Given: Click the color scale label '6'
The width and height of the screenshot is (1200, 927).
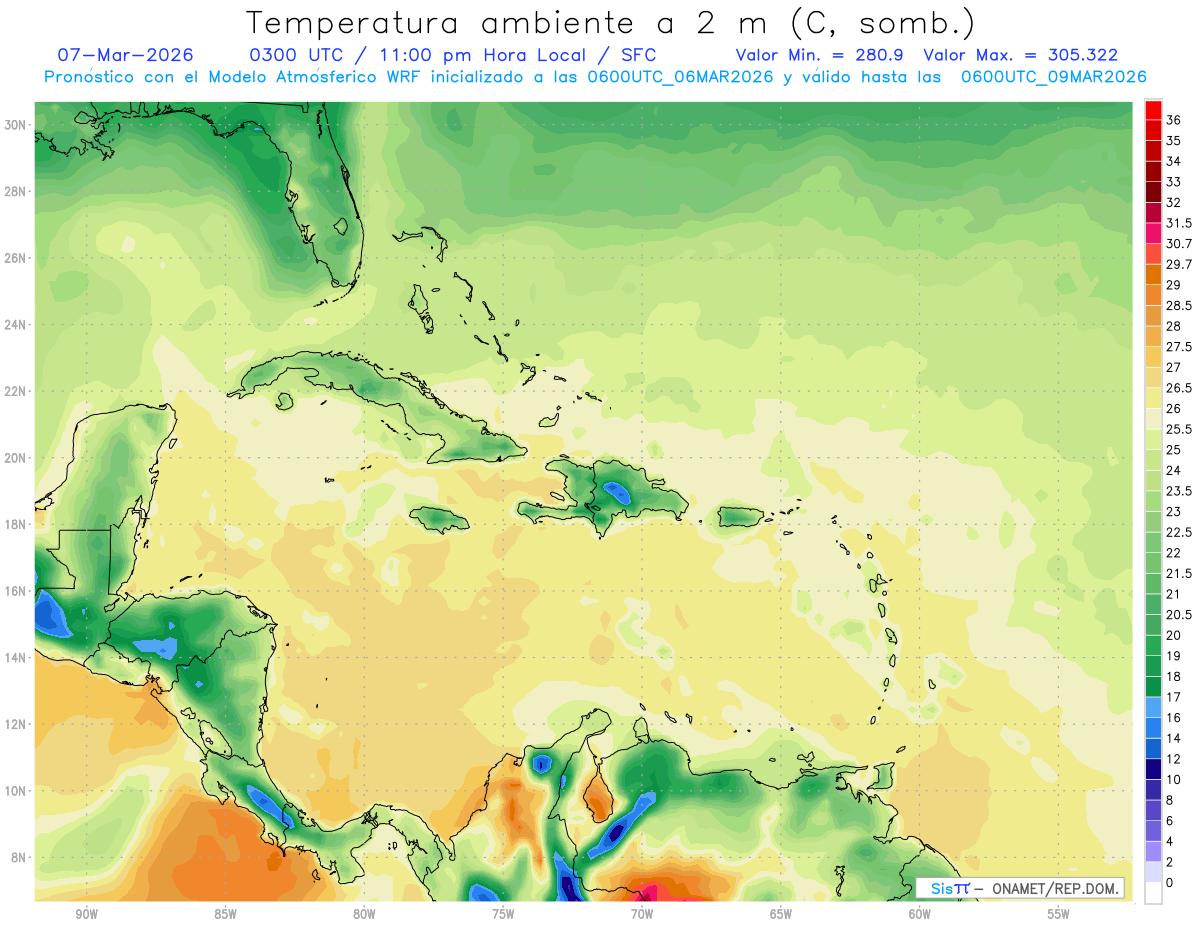Looking at the screenshot, I should [1171, 821].
